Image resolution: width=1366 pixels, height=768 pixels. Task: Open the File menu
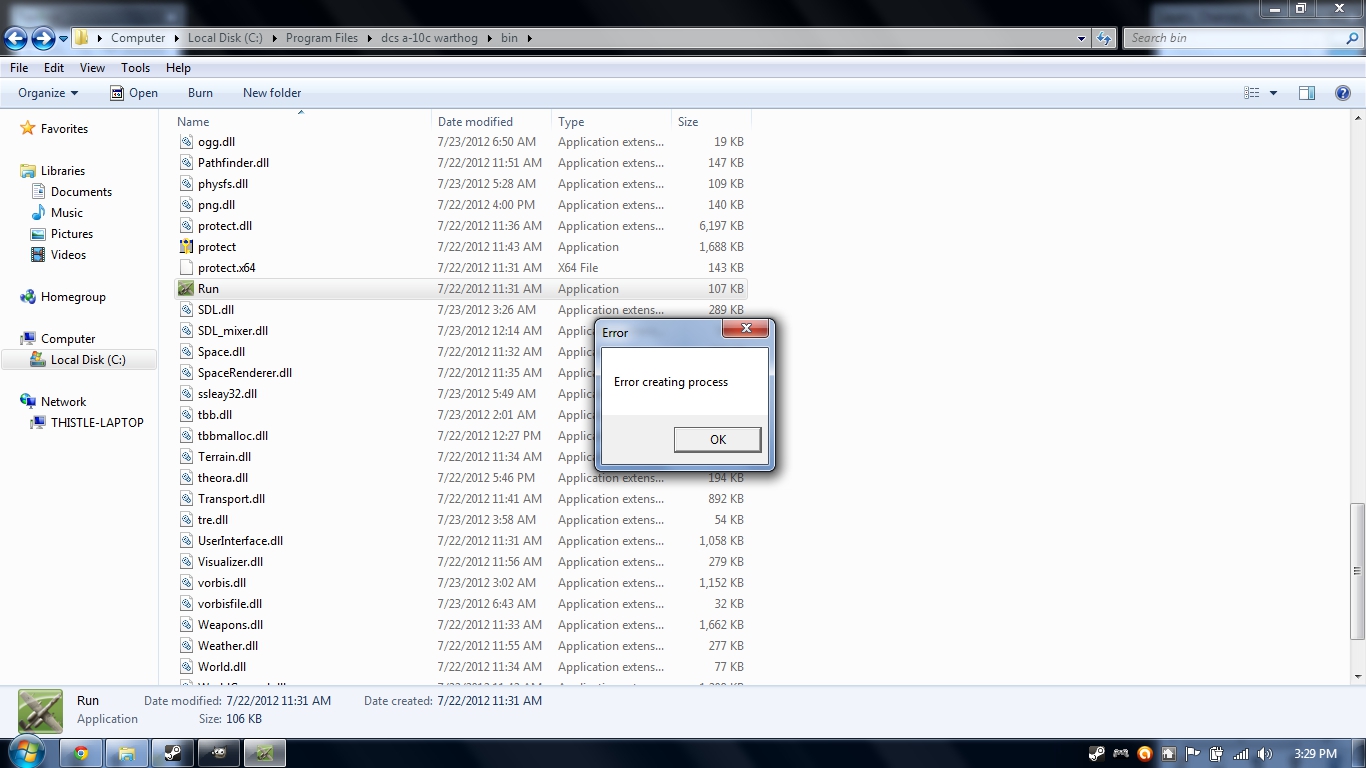pyautogui.click(x=19, y=68)
